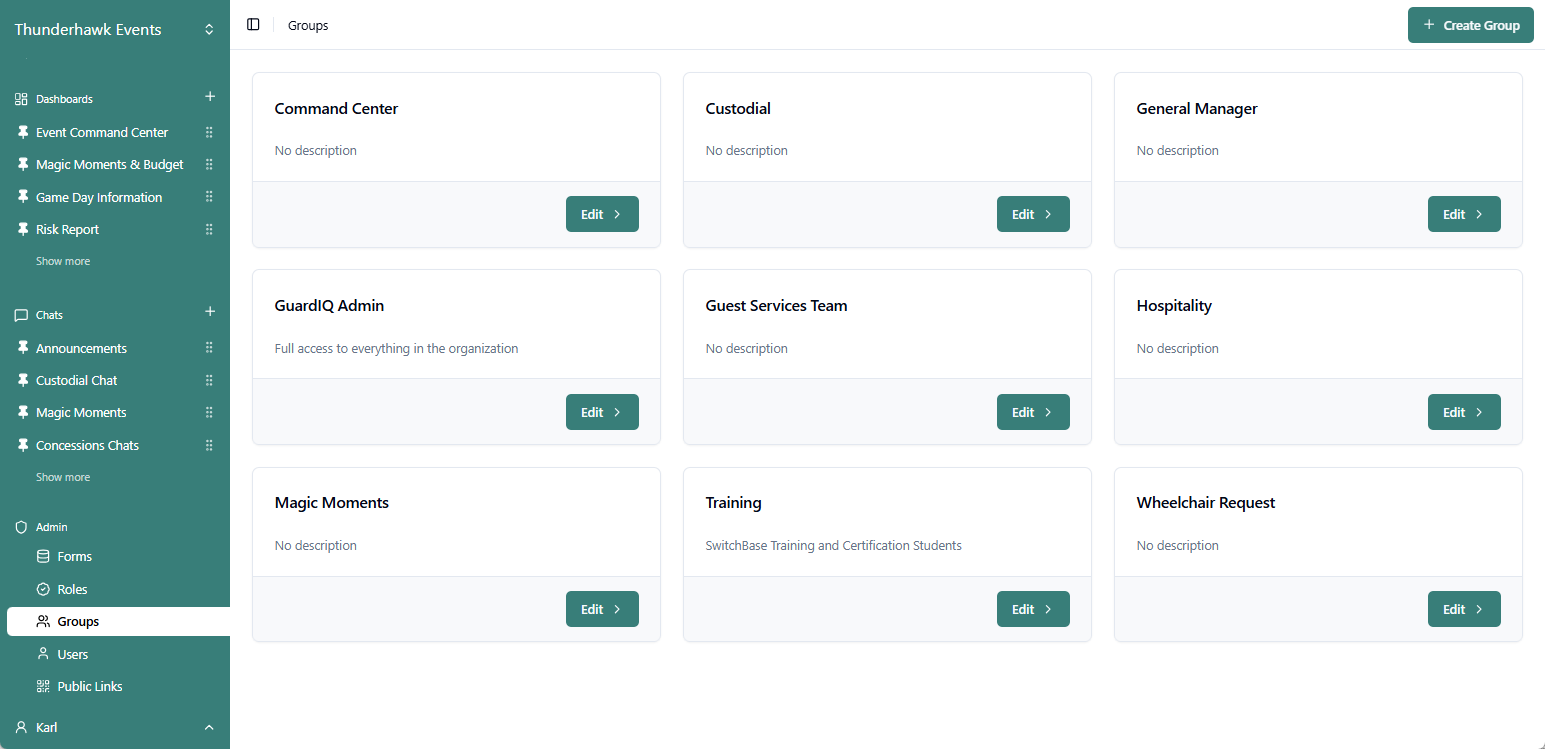Go to the Announcements chat
Viewport: 1545px width, 749px height.
[x=81, y=348]
